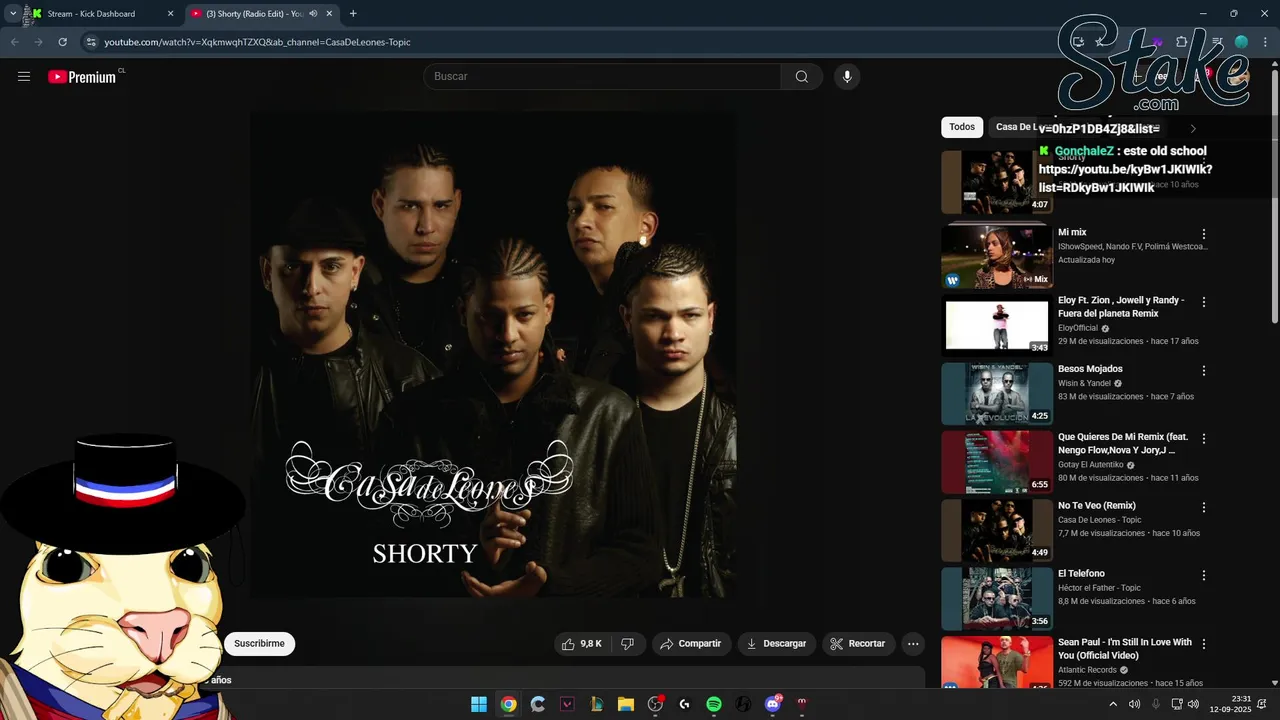Open options menu for El Telefono

[x=1204, y=576]
